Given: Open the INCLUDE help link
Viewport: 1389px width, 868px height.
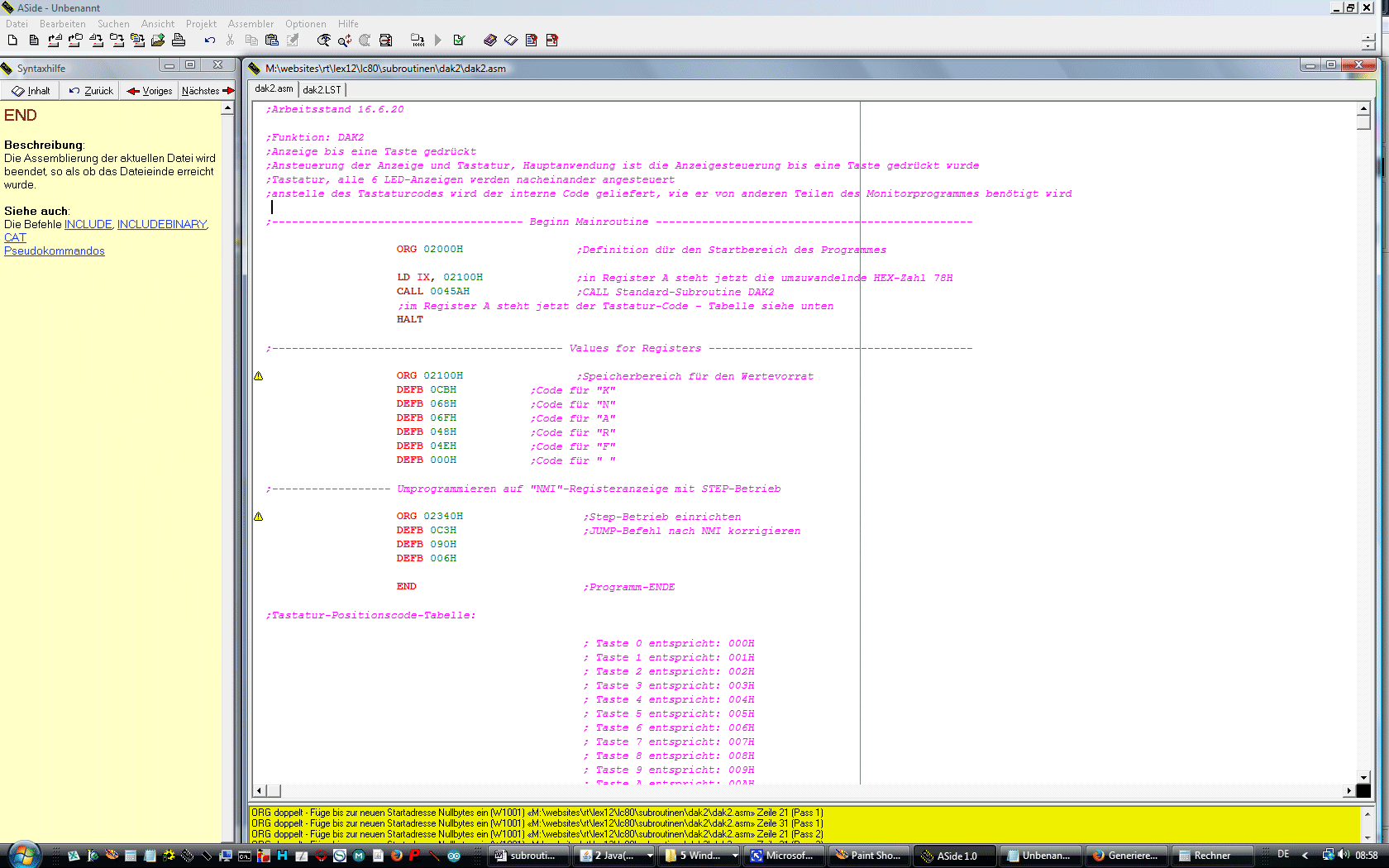Looking at the screenshot, I should 88,224.
